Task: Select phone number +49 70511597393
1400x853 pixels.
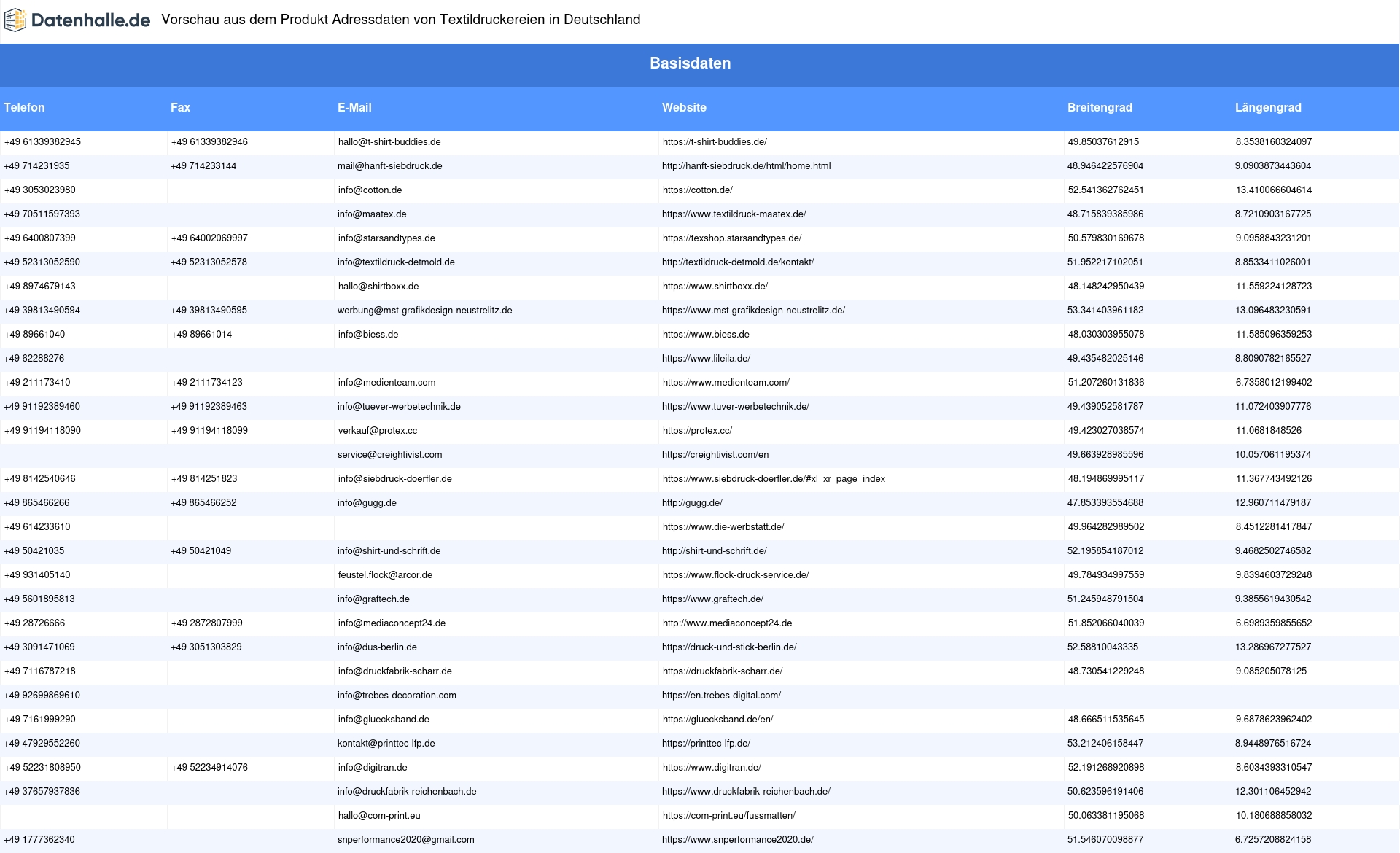Action: pyautogui.click(x=42, y=214)
